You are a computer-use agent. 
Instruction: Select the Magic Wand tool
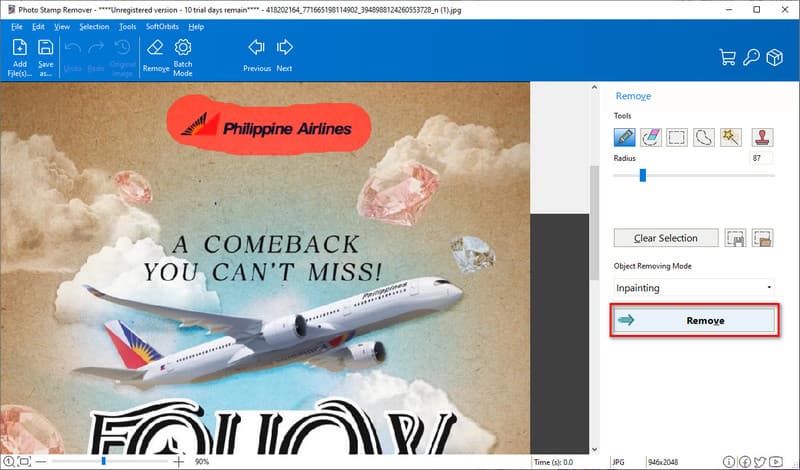pos(731,137)
